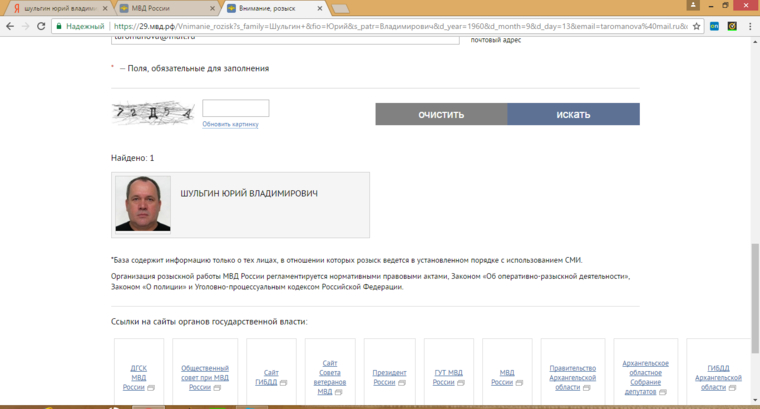Click the 'Надежный' secure label
Viewport: 760px width, 409px height.
(x=85, y=26)
